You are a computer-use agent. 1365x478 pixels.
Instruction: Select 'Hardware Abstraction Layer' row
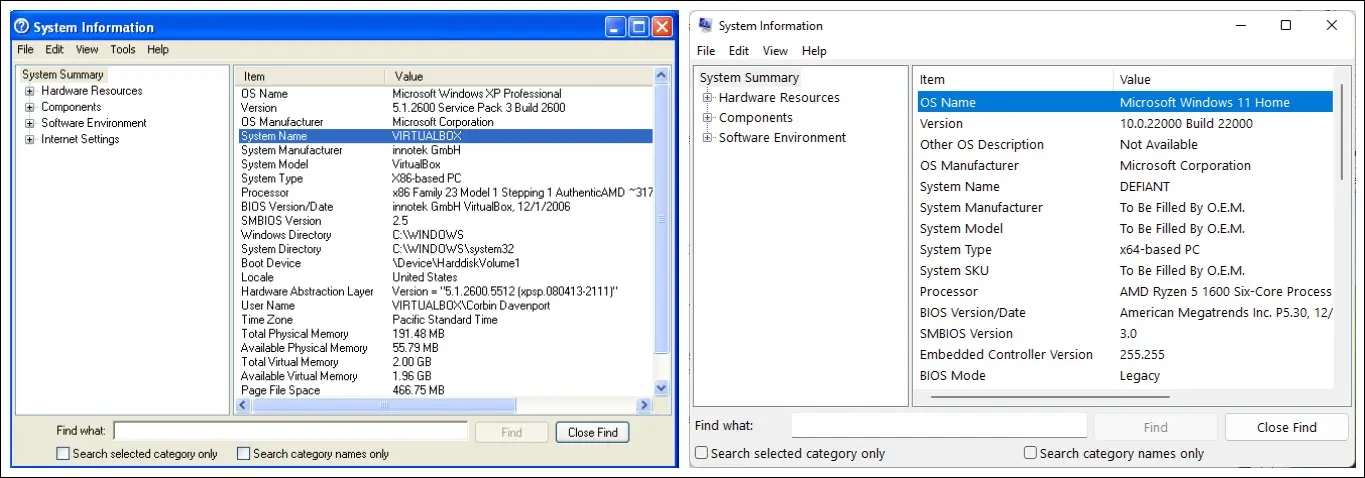[x=445, y=292]
